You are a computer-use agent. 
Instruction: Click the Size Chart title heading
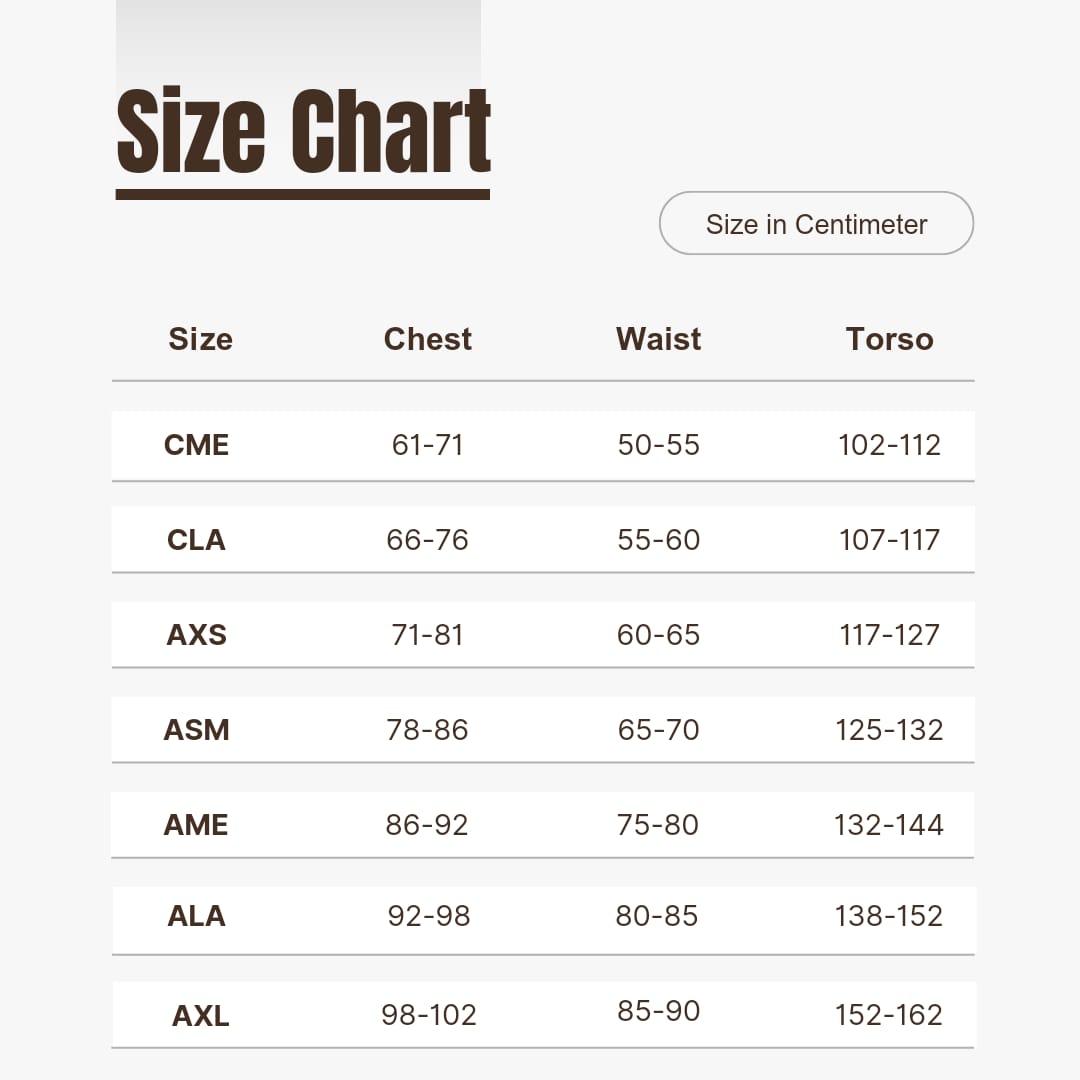(303, 133)
